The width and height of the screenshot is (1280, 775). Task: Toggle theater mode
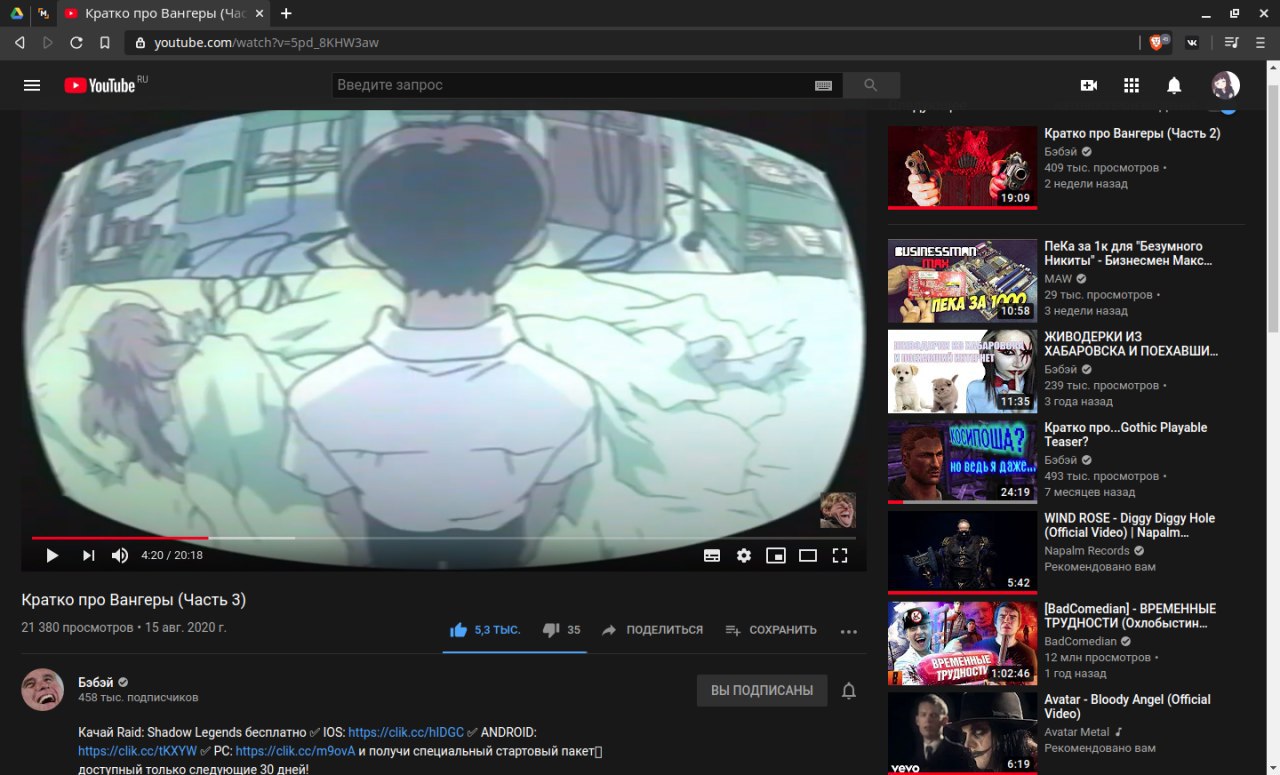(x=808, y=555)
